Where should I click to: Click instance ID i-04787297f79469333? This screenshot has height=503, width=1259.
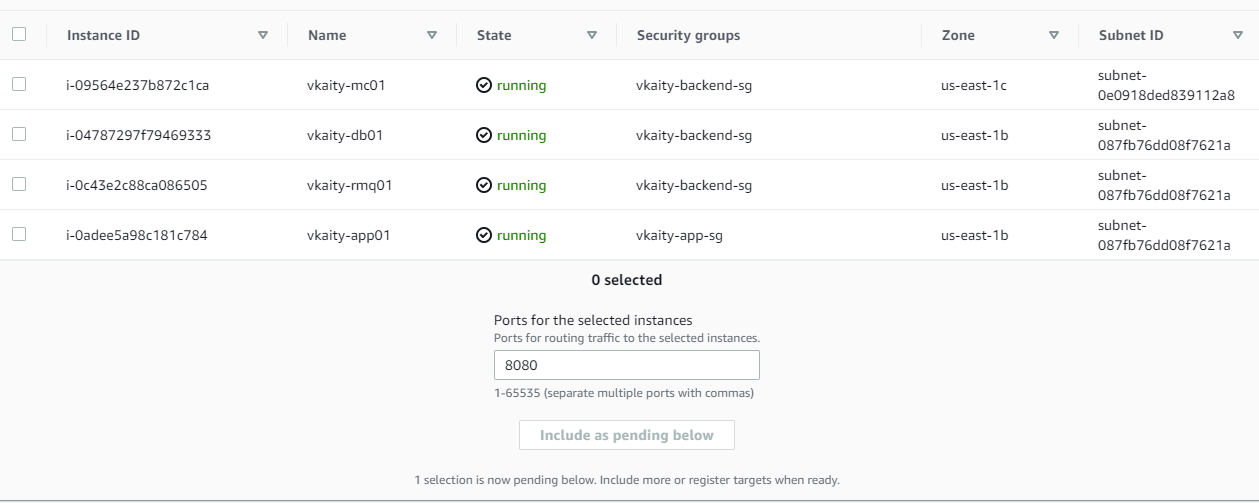(139, 135)
